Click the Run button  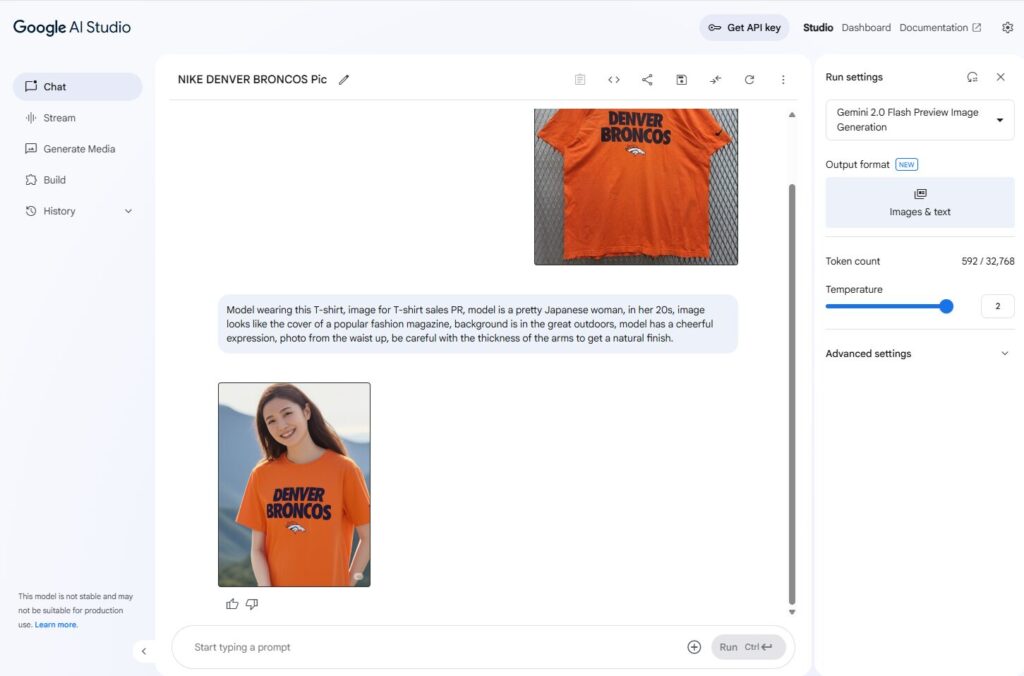tap(748, 647)
